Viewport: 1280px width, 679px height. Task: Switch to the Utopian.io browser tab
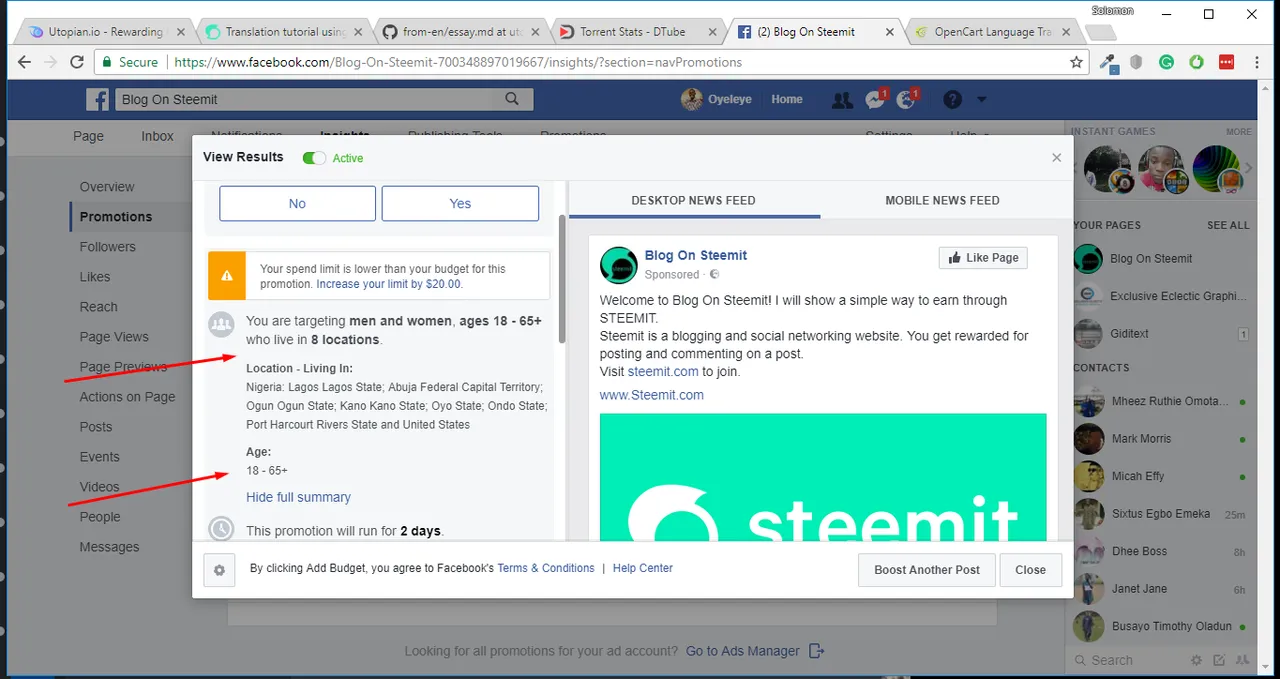(x=105, y=32)
